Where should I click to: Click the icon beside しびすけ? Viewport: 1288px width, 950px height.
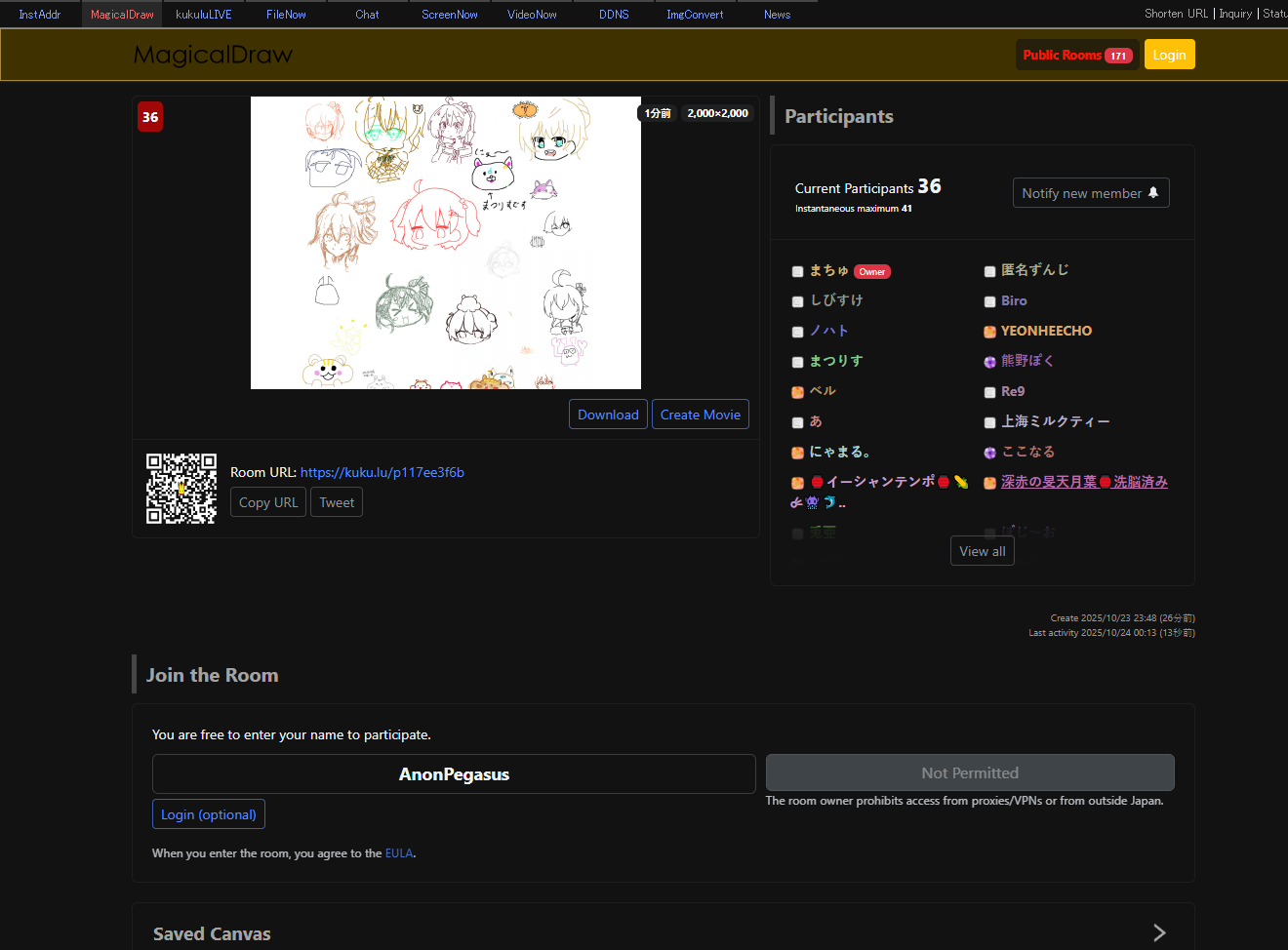(798, 302)
